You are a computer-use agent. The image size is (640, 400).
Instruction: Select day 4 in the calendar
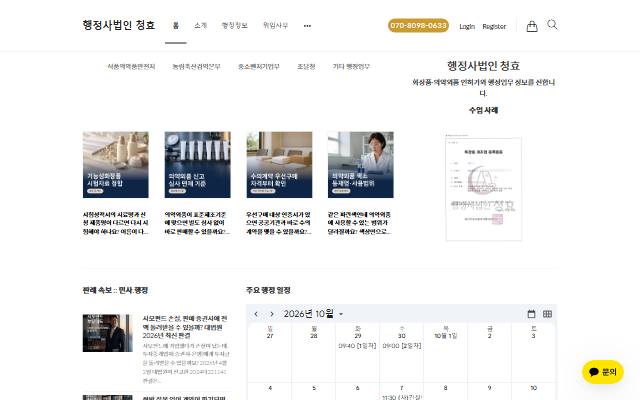270,388
